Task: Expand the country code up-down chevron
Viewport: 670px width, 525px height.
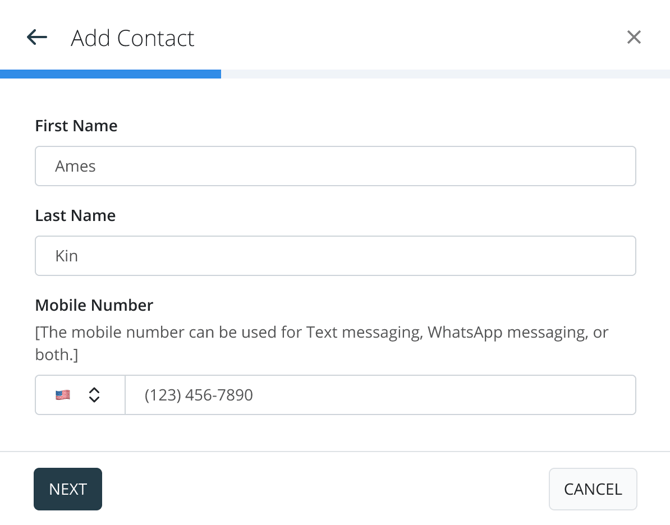Action: [x=94, y=395]
